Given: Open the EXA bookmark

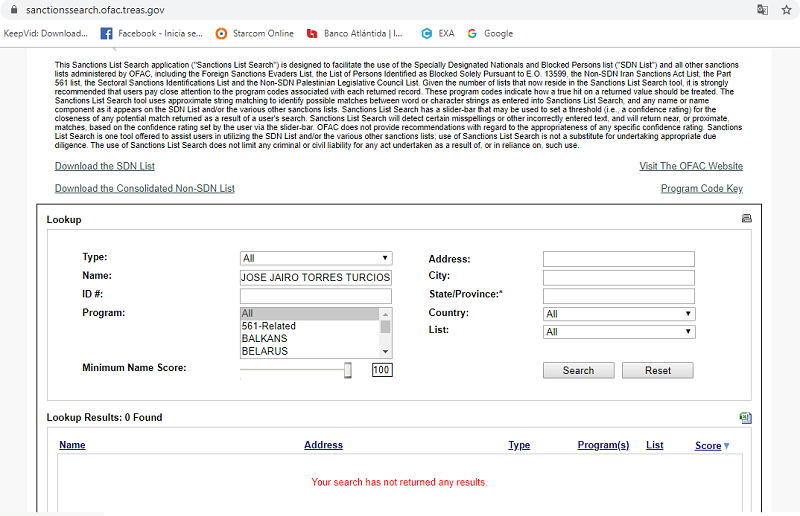Looking at the screenshot, I should 438,33.
